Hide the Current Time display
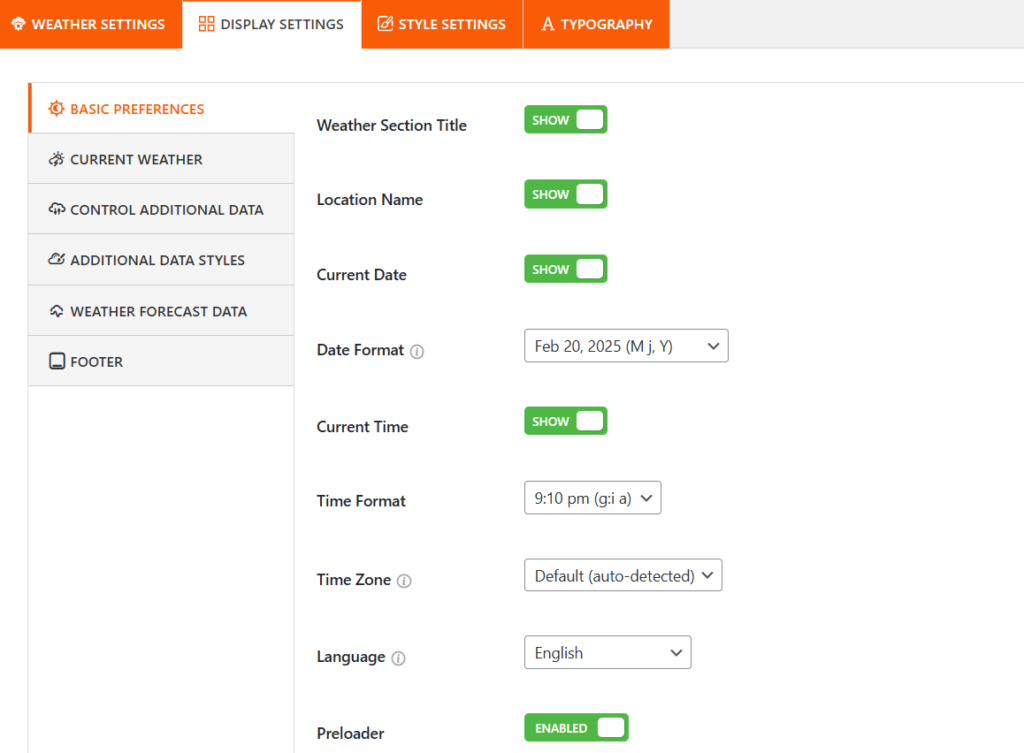1024x753 pixels. click(x=565, y=421)
